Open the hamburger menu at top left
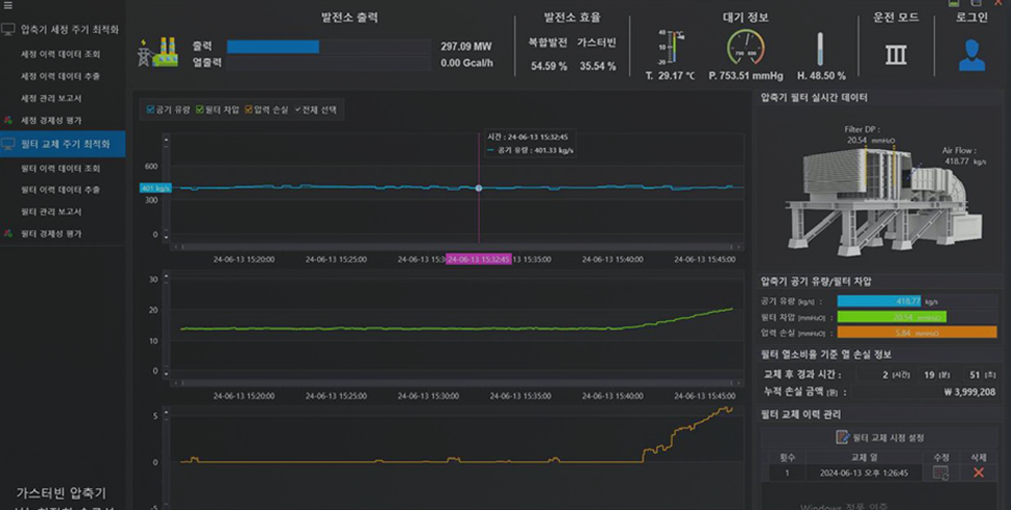 click(x=8, y=6)
